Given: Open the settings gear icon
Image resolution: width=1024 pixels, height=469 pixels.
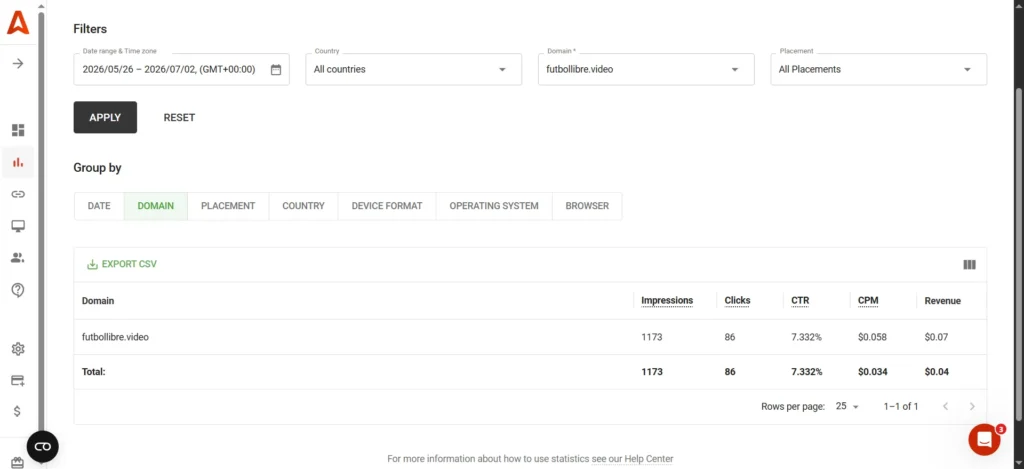Looking at the screenshot, I should point(18,349).
